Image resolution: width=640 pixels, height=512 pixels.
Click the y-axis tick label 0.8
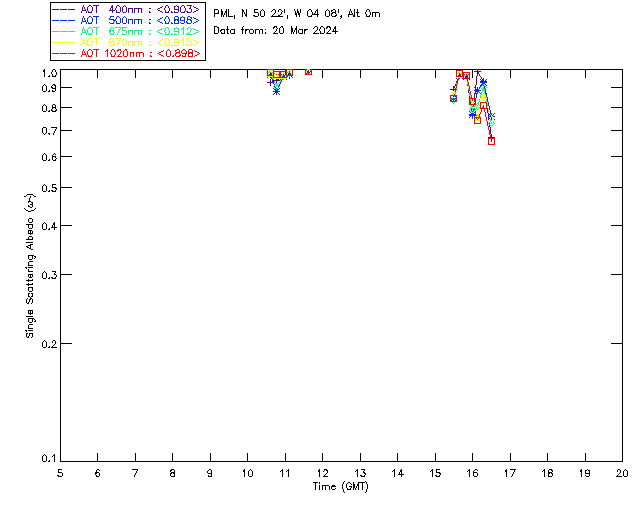(x=49, y=108)
